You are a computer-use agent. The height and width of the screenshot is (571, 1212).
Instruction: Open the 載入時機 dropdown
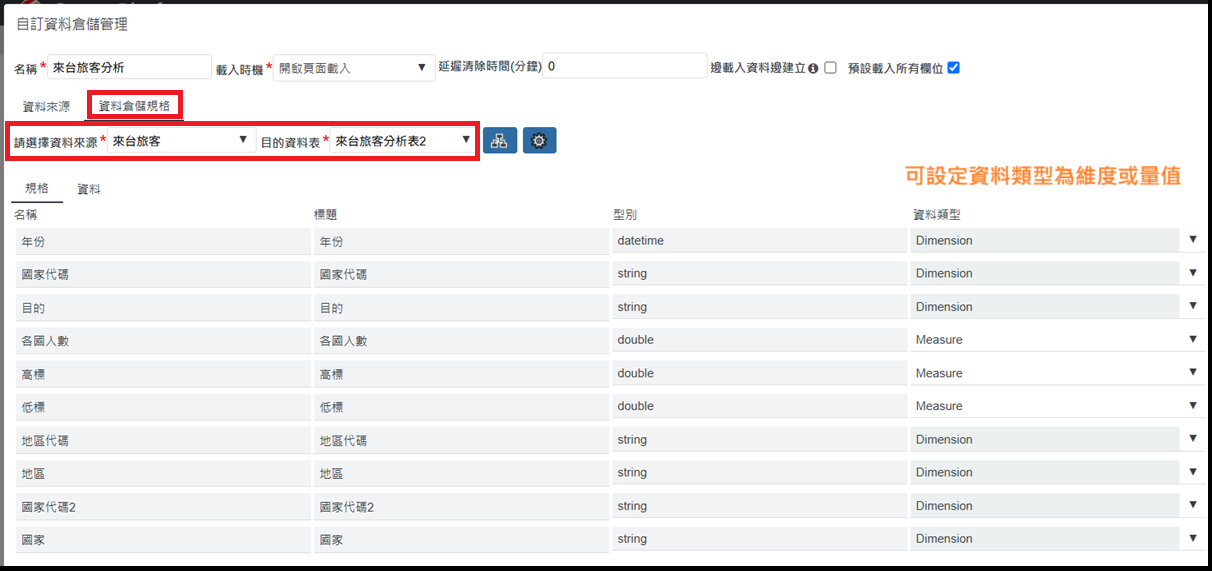pos(353,68)
